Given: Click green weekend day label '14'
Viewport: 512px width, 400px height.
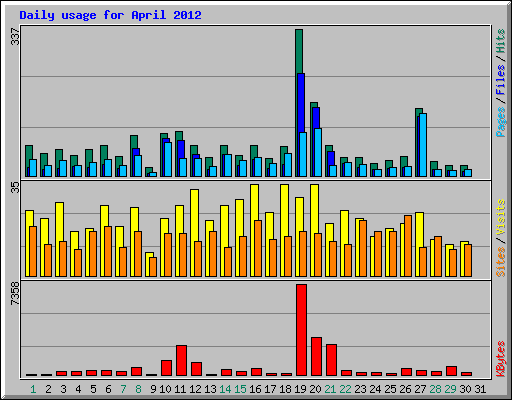Looking at the screenshot, I should (225, 389).
